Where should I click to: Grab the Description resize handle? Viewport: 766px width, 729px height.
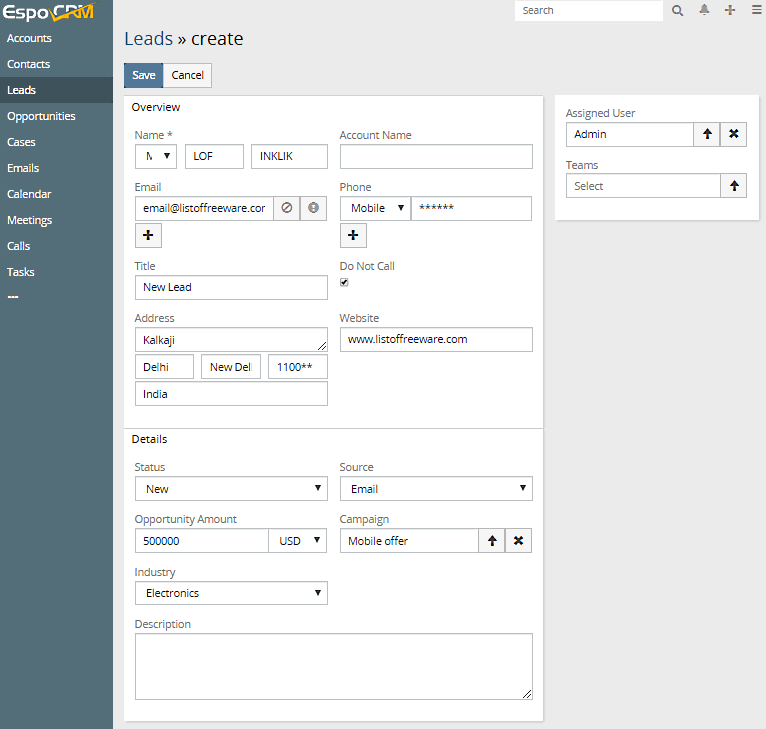(527, 694)
